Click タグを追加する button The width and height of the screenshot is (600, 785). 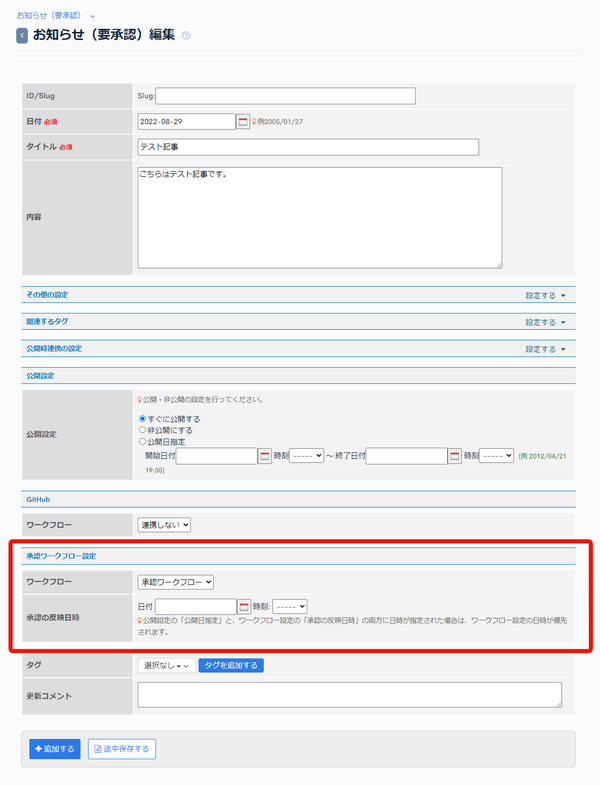(231, 665)
